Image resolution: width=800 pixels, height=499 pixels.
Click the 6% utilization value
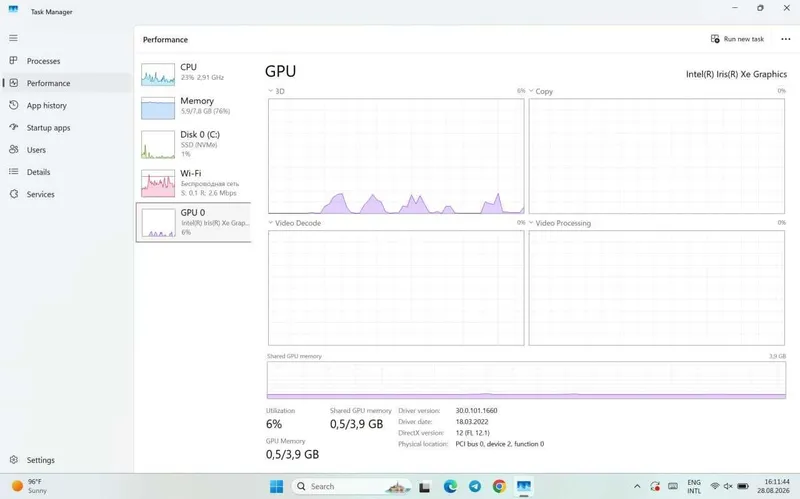click(x=274, y=424)
